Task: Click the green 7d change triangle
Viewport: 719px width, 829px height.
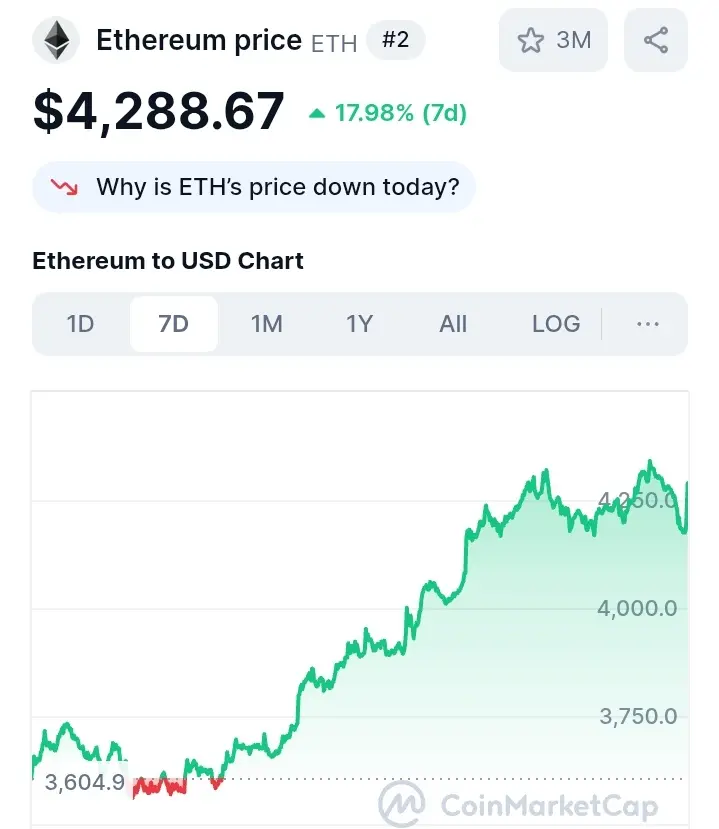Action: 317,113
